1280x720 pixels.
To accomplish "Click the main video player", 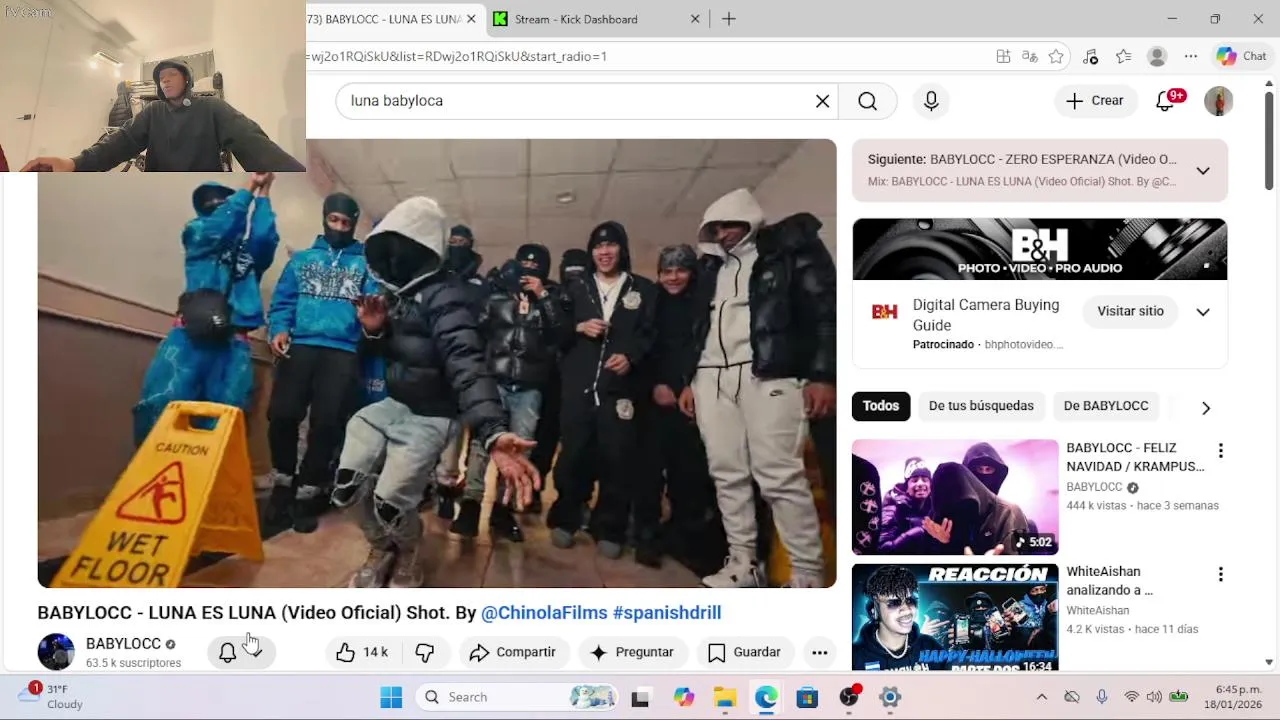I will [x=437, y=363].
